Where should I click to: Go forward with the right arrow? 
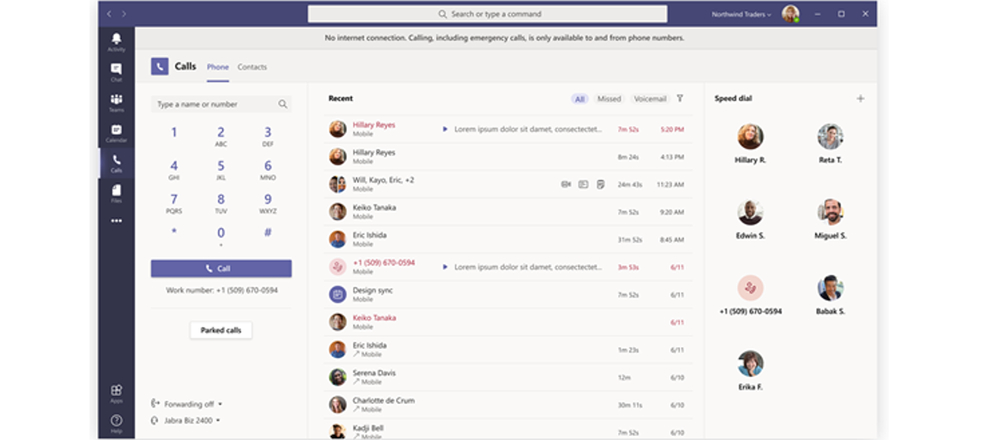coord(124,14)
